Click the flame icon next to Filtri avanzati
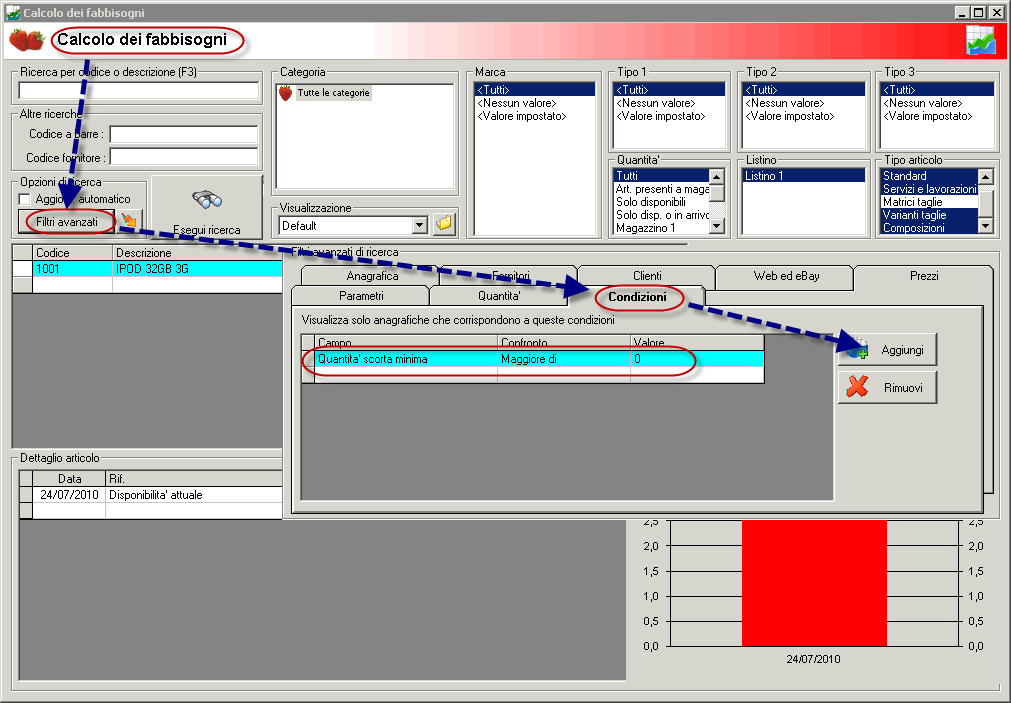Screen dimensions: 1011x703 click(x=130, y=221)
